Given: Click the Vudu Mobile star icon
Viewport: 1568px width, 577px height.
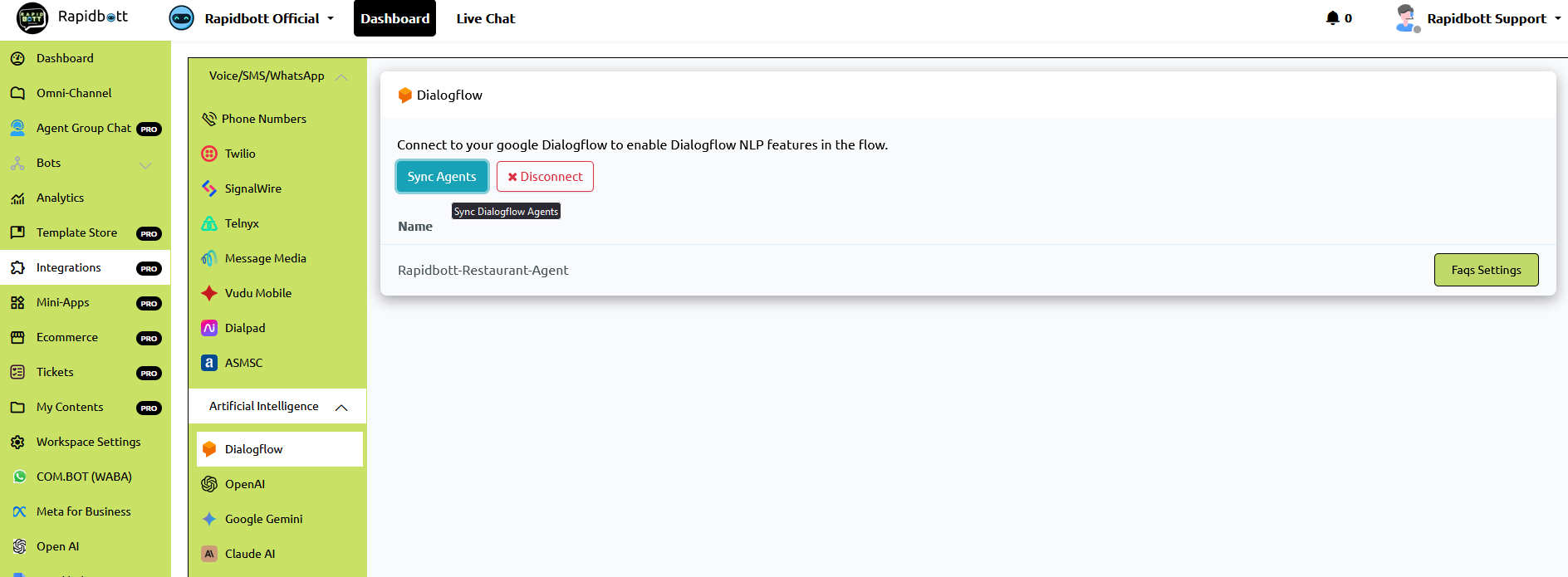Looking at the screenshot, I should (x=209, y=293).
